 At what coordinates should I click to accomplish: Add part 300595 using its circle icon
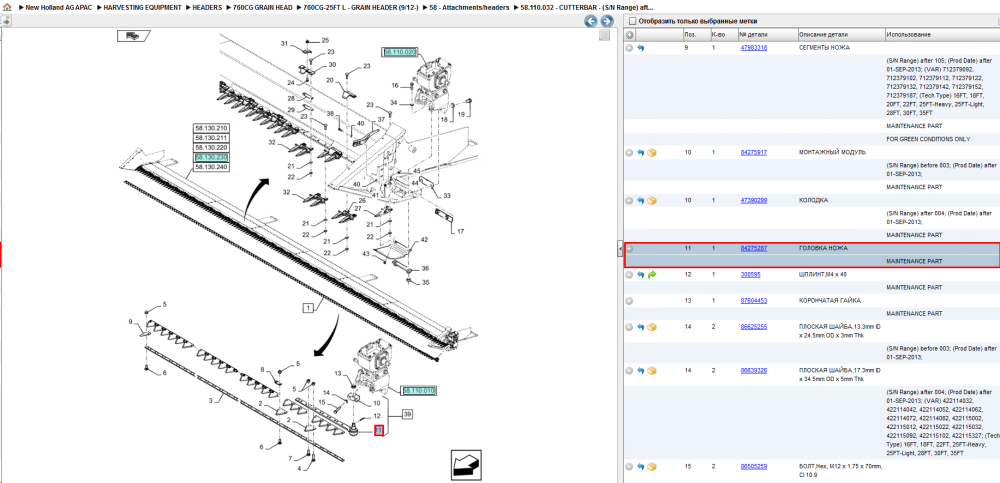coord(629,275)
